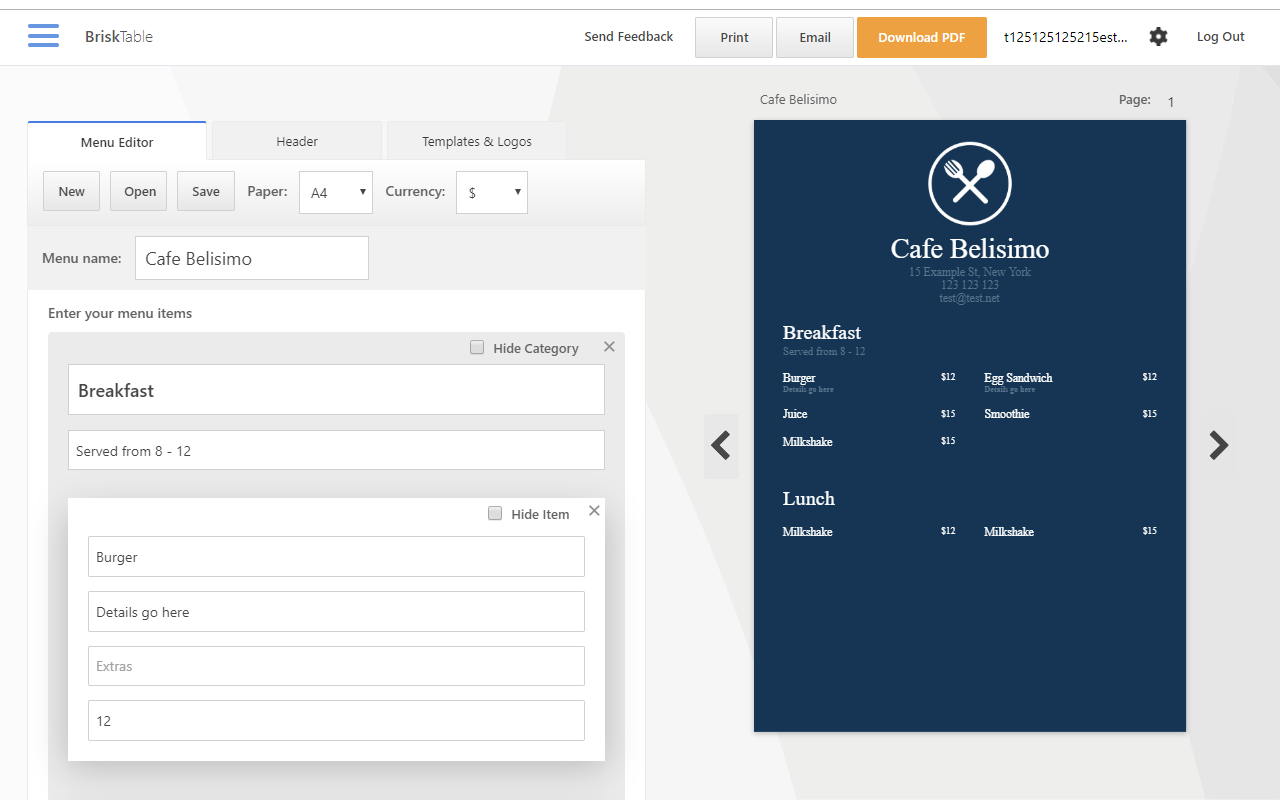Click the Print button

(734, 37)
